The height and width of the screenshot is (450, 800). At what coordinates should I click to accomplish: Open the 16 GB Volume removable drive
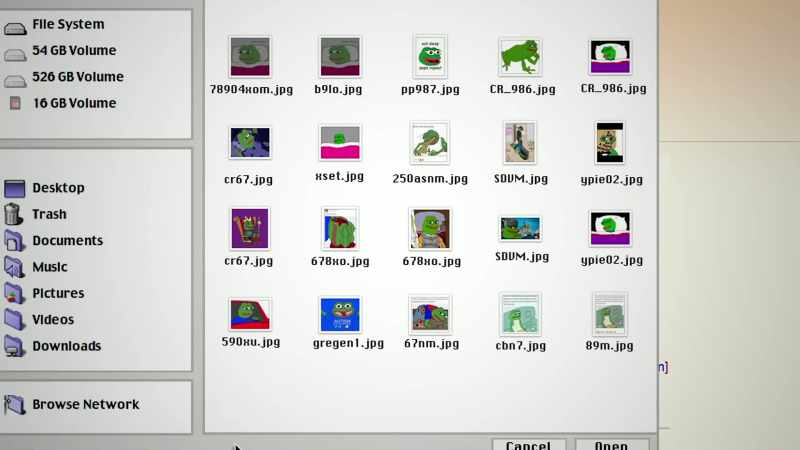(x=60, y=103)
